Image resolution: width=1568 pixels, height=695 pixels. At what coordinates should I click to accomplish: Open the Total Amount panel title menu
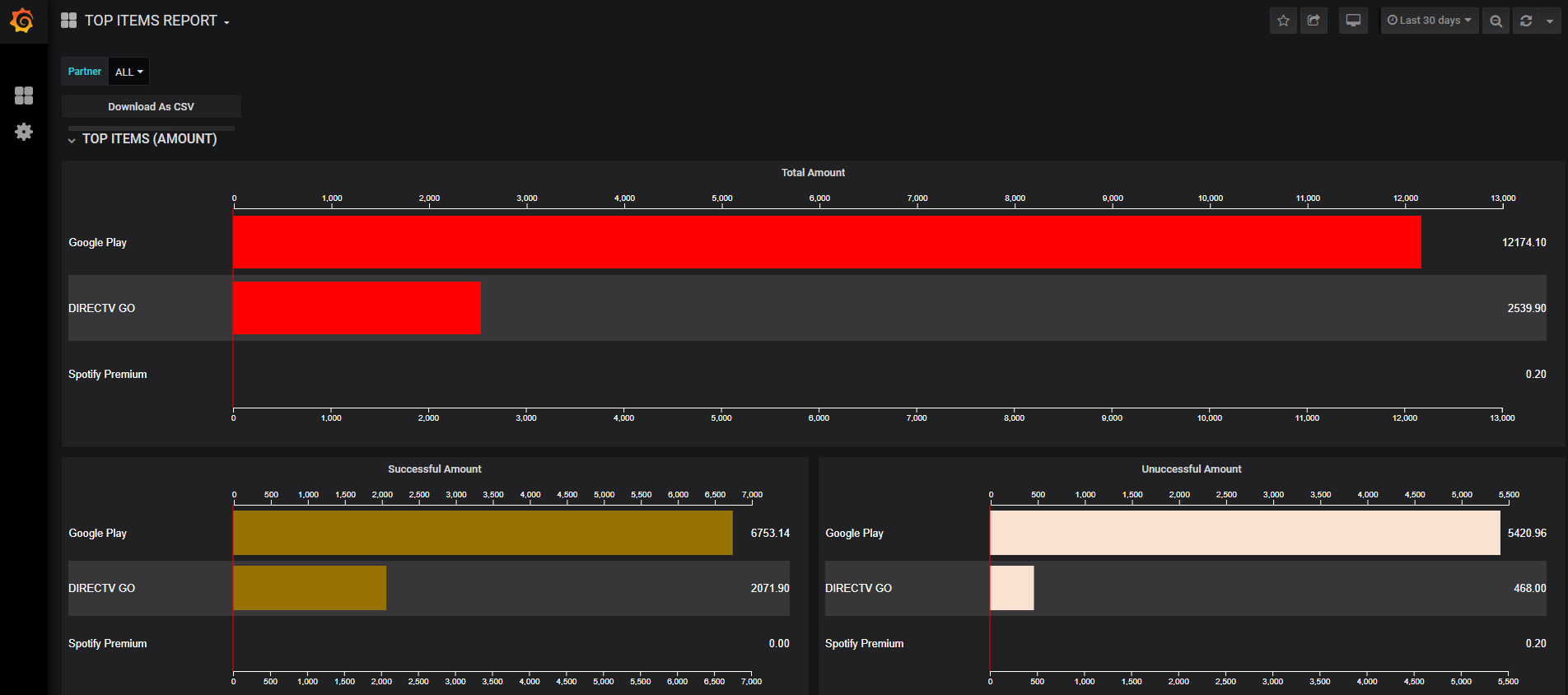813,173
